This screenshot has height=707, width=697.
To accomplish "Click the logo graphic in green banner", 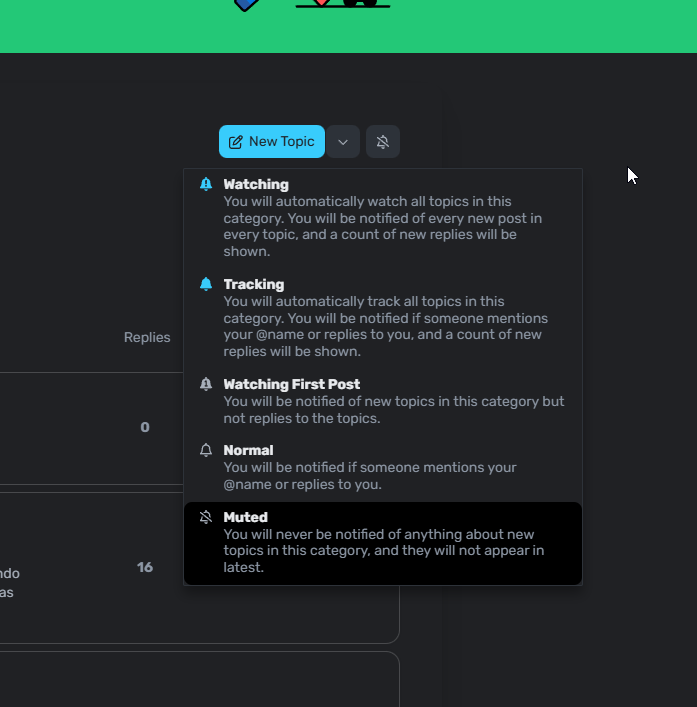I will pyautogui.click(x=310, y=4).
